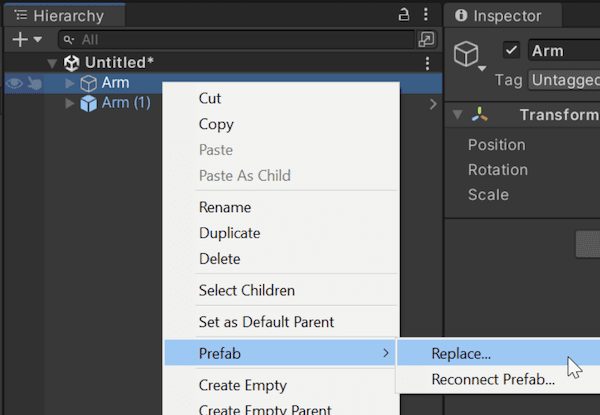Toggle the Arm active checkbox in Inspector
The width and height of the screenshot is (600, 415).
[x=511, y=50]
